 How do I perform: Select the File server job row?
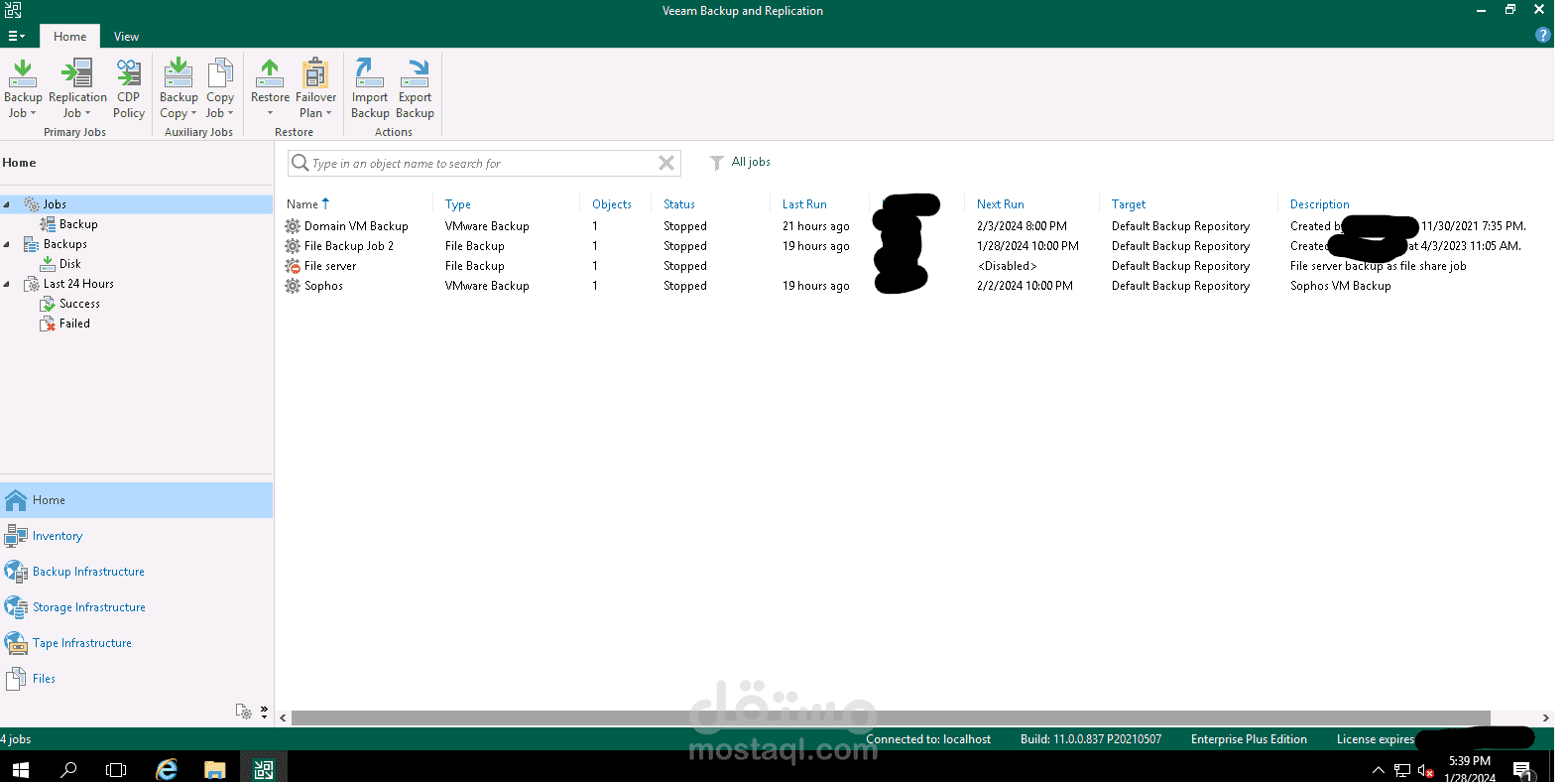tap(914, 266)
